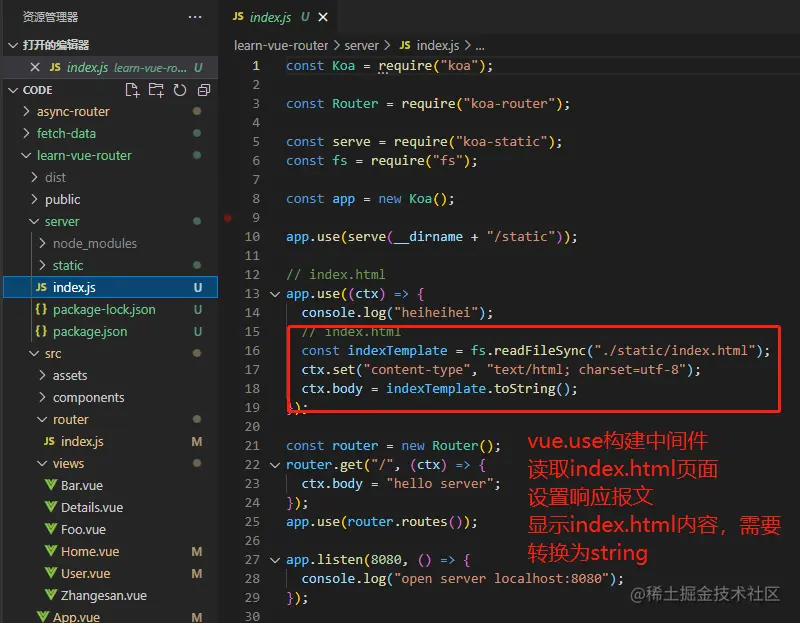800x623 pixels.
Task: Click the "koa-router" string on line 3
Action: coord(509,104)
